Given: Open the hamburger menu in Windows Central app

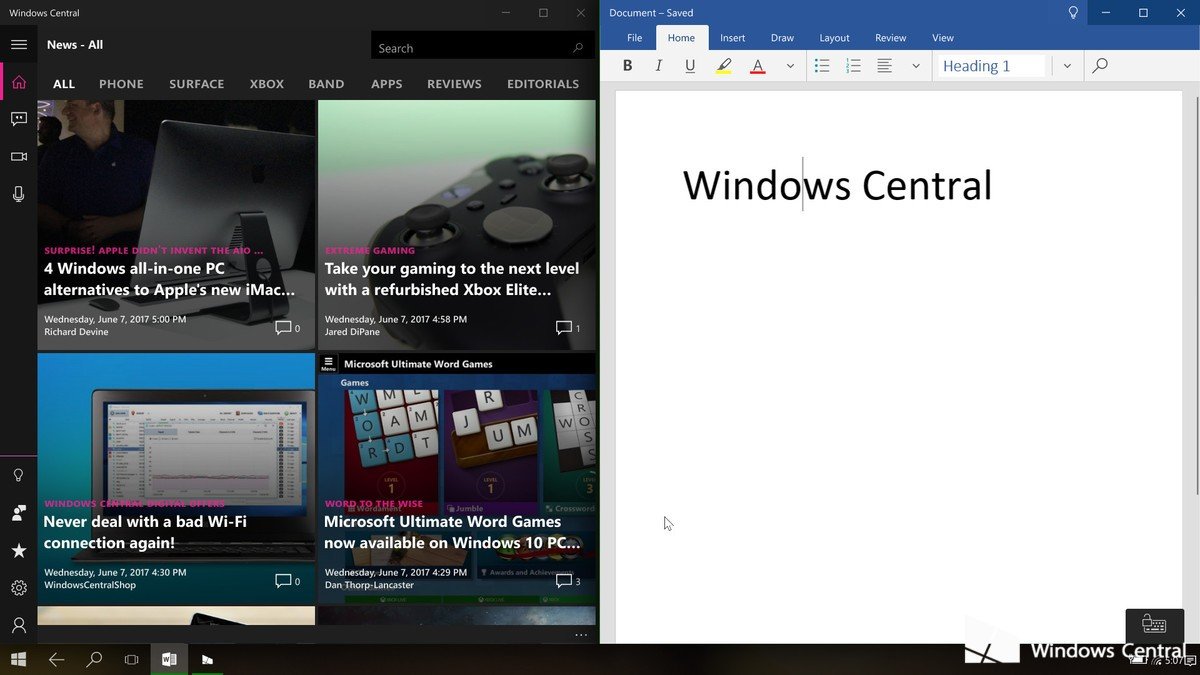Looking at the screenshot, I should click(x=18, y=44).
